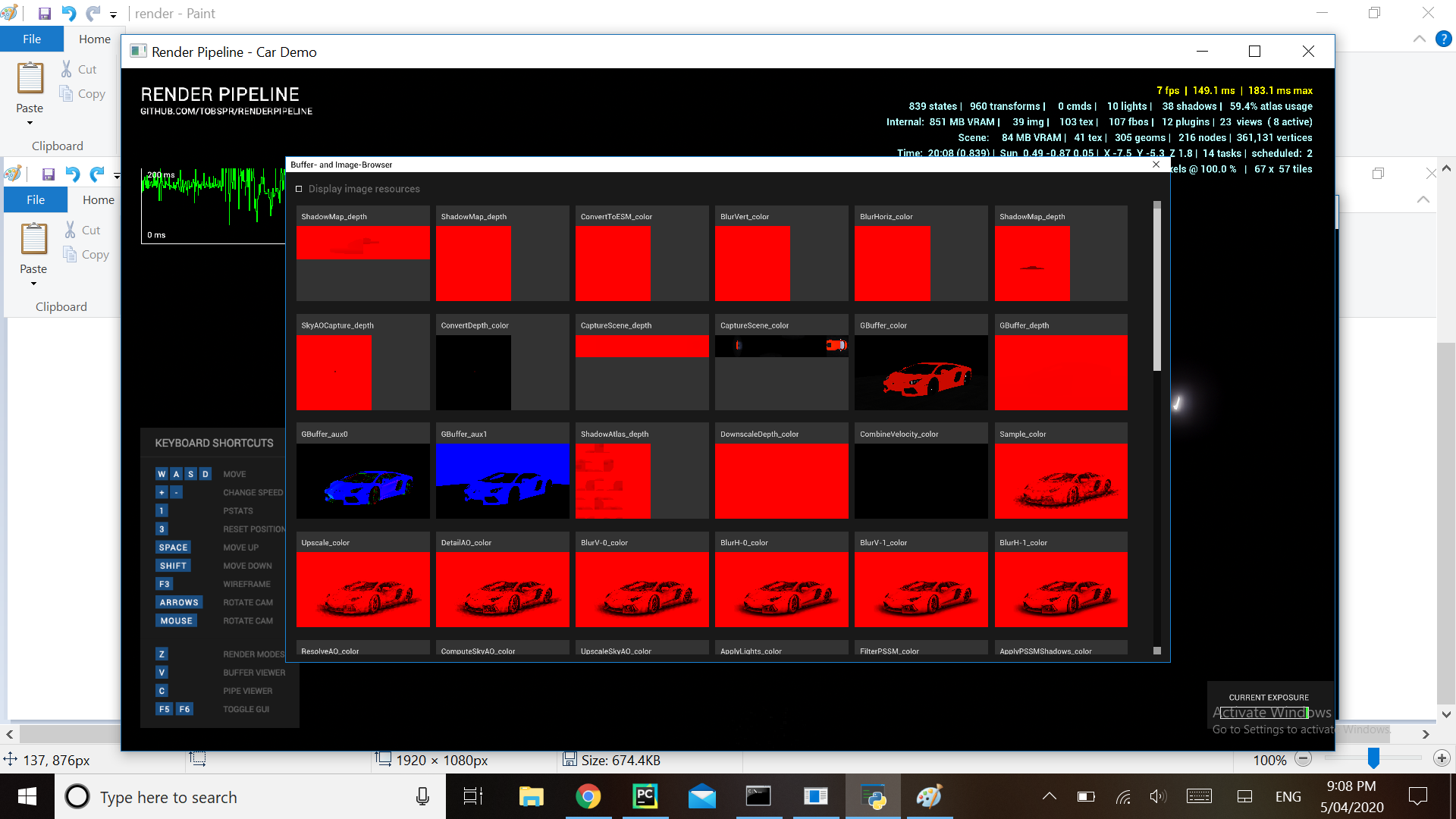The image size is (1456, 819).
Task: Collapse the Paint ribbon with the chevron
Action: pos(1419,39)
